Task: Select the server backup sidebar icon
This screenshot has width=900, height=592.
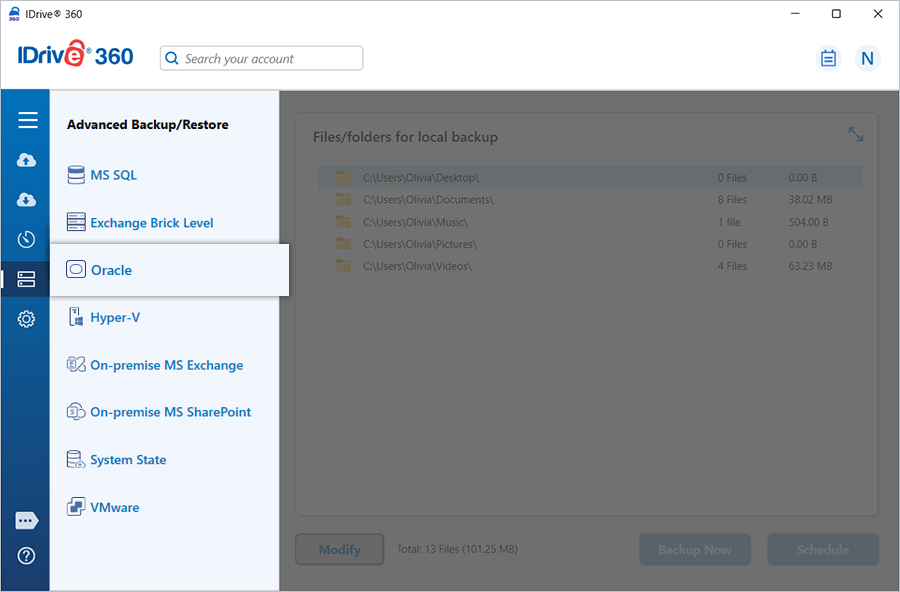Action: pos(27,279)
